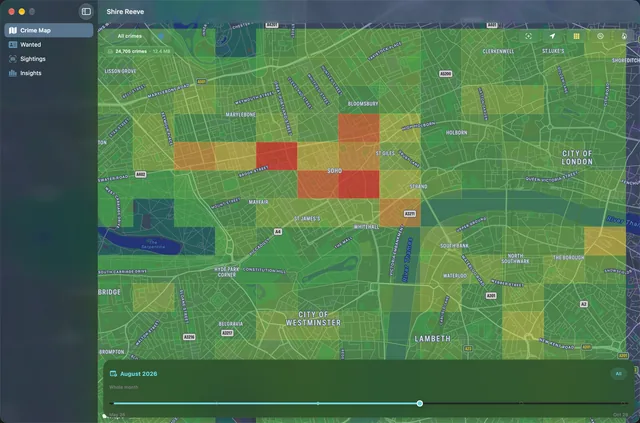Click the A3216 road badge

click(189, 337)
